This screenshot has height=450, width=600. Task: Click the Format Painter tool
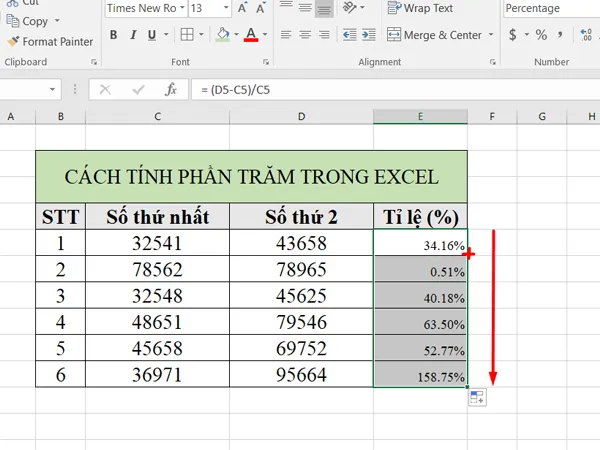tap(49, 42)
